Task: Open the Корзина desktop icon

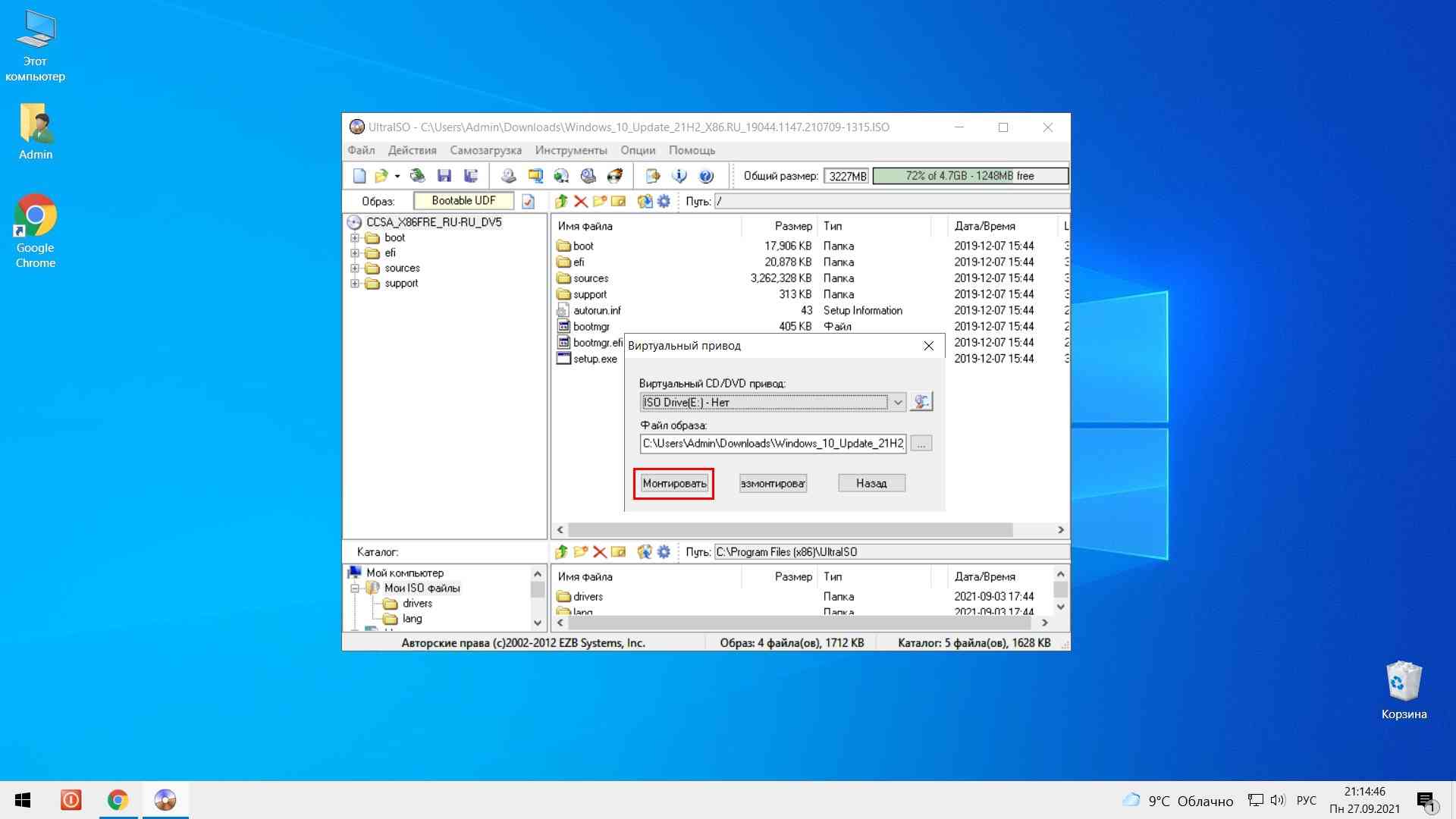Action: (1404, 690)
